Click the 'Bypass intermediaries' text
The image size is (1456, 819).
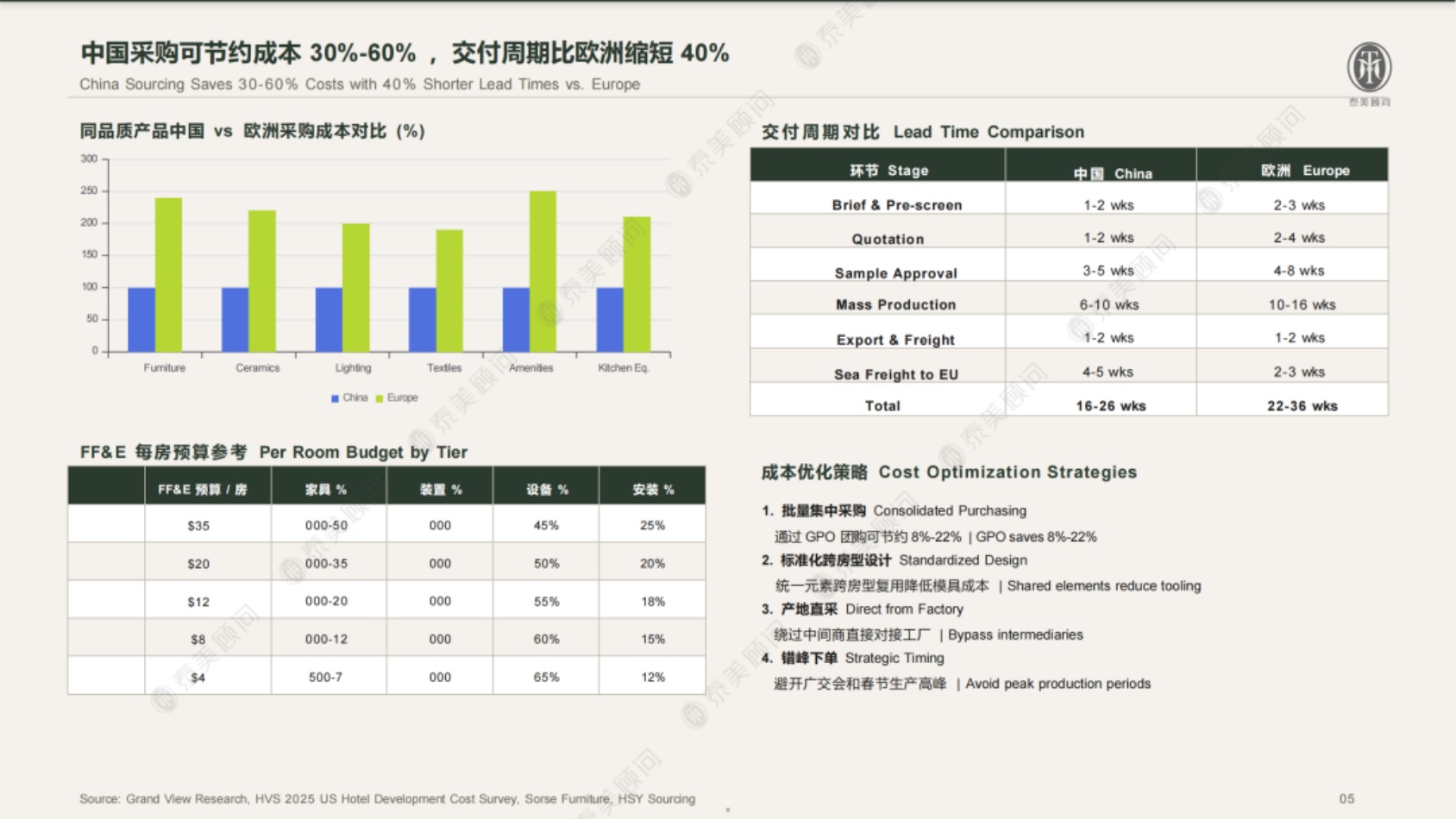point(1015,635)
